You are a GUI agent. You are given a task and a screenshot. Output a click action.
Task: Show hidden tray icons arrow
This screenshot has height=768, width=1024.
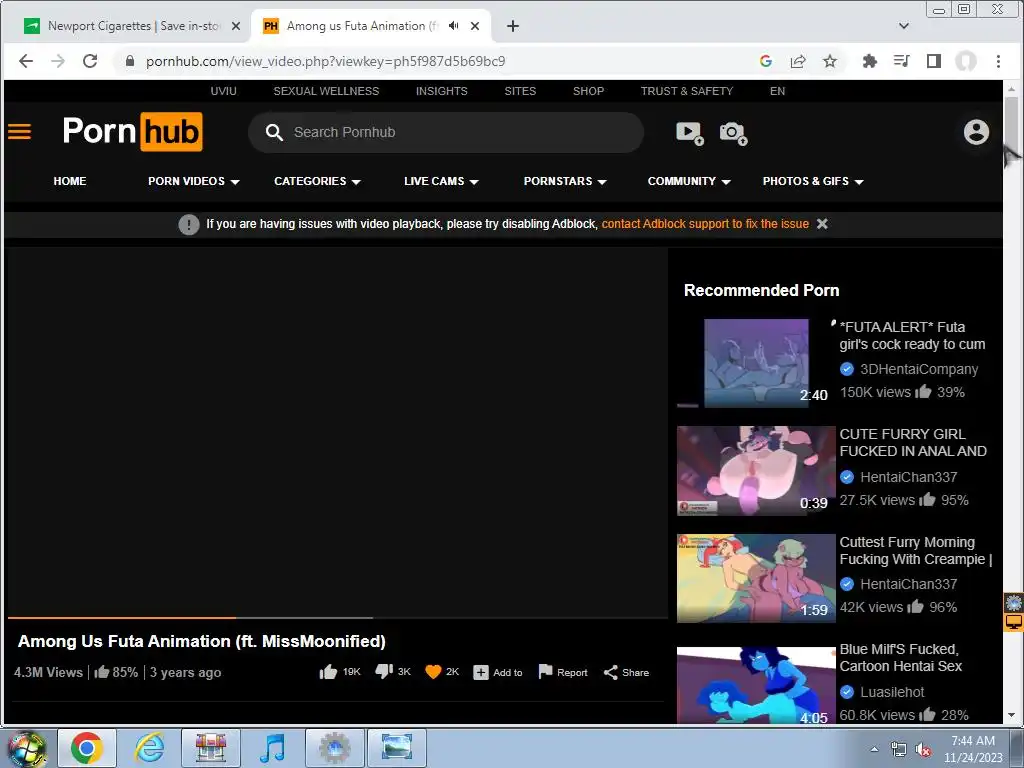874,748
